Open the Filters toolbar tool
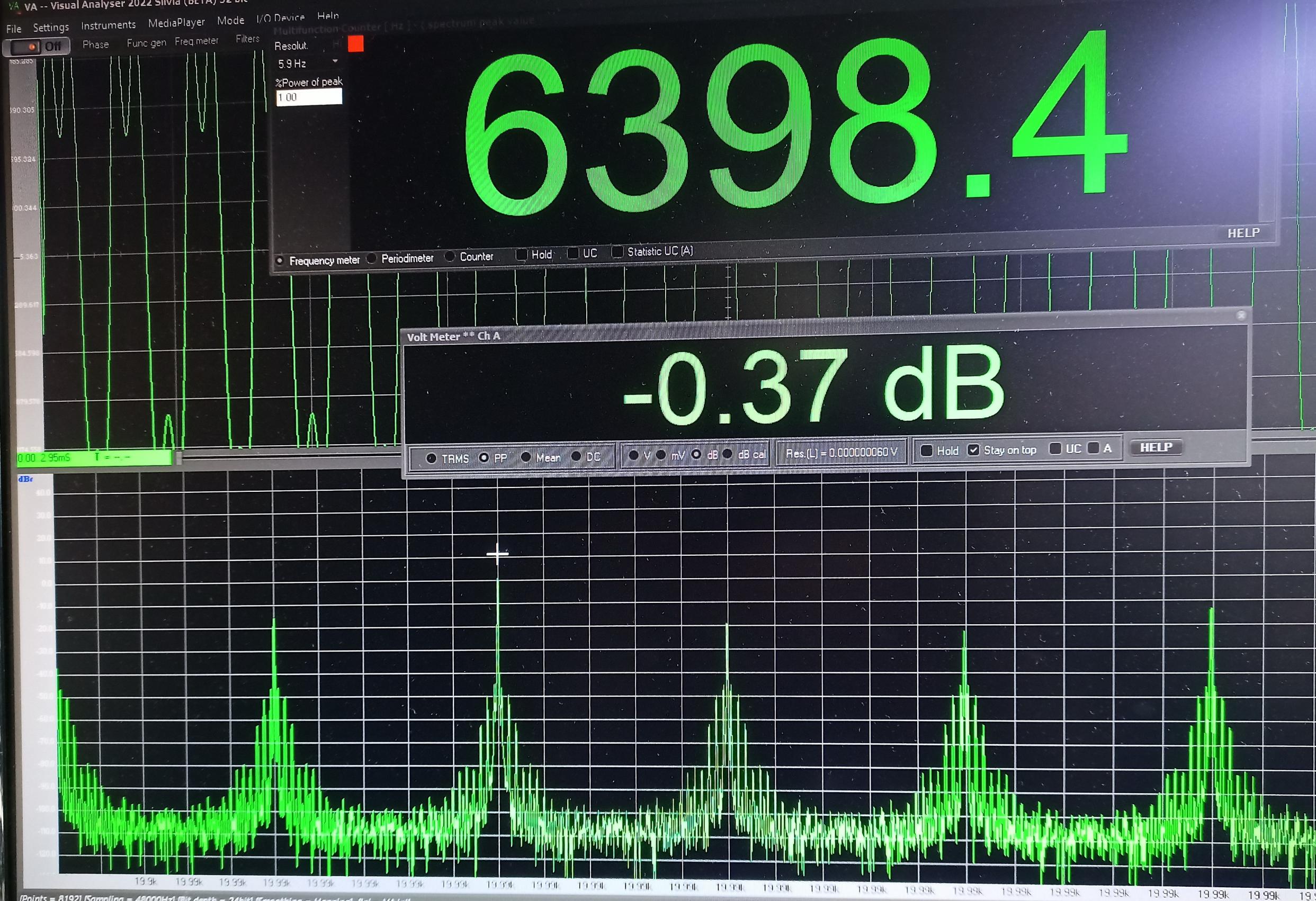1316x901 pixels. click(x=247, y=39)
